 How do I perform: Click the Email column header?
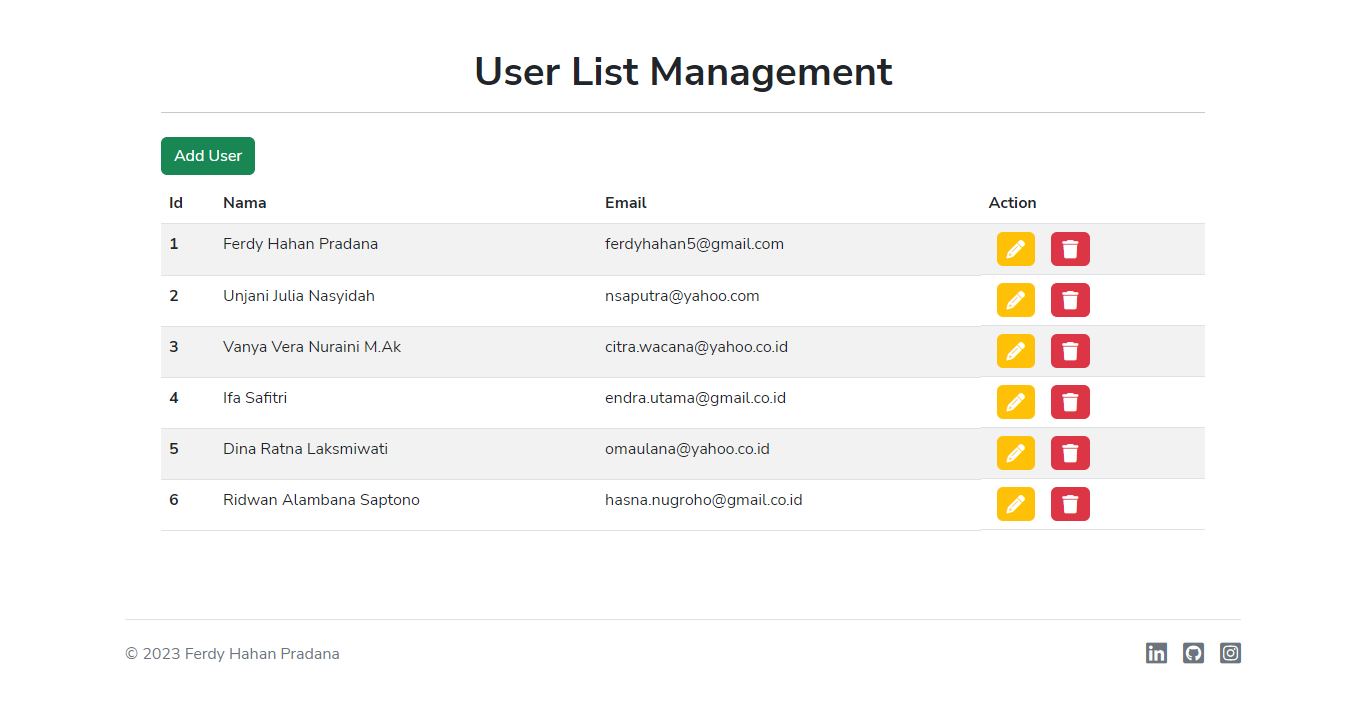pyautogui.click(x=625, y=202)
